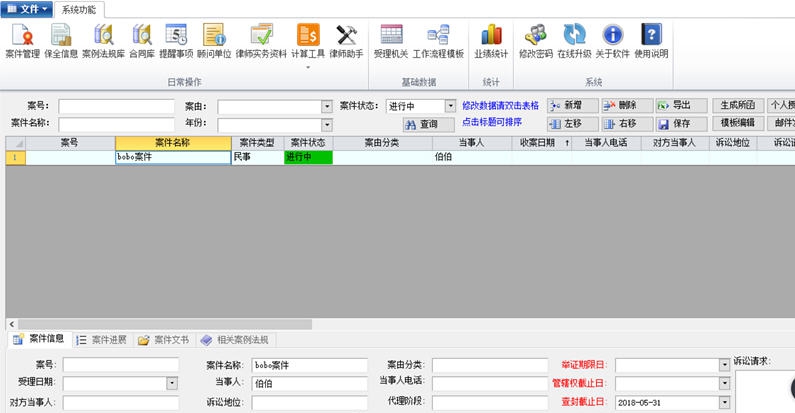The width and height of the screenshot is (795, 413).
Task: Sort table by 案由分类 column header
Action: click(x=383, y=143)
